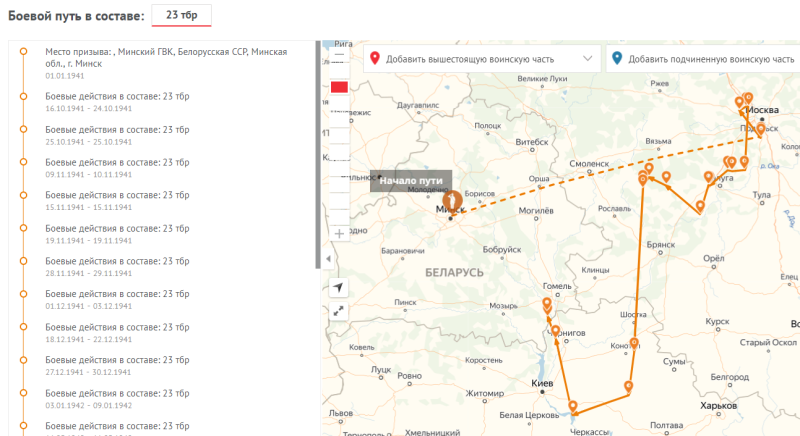
Task: Click the blue pin icon for subordinate unit
Action: pos(617,58)
